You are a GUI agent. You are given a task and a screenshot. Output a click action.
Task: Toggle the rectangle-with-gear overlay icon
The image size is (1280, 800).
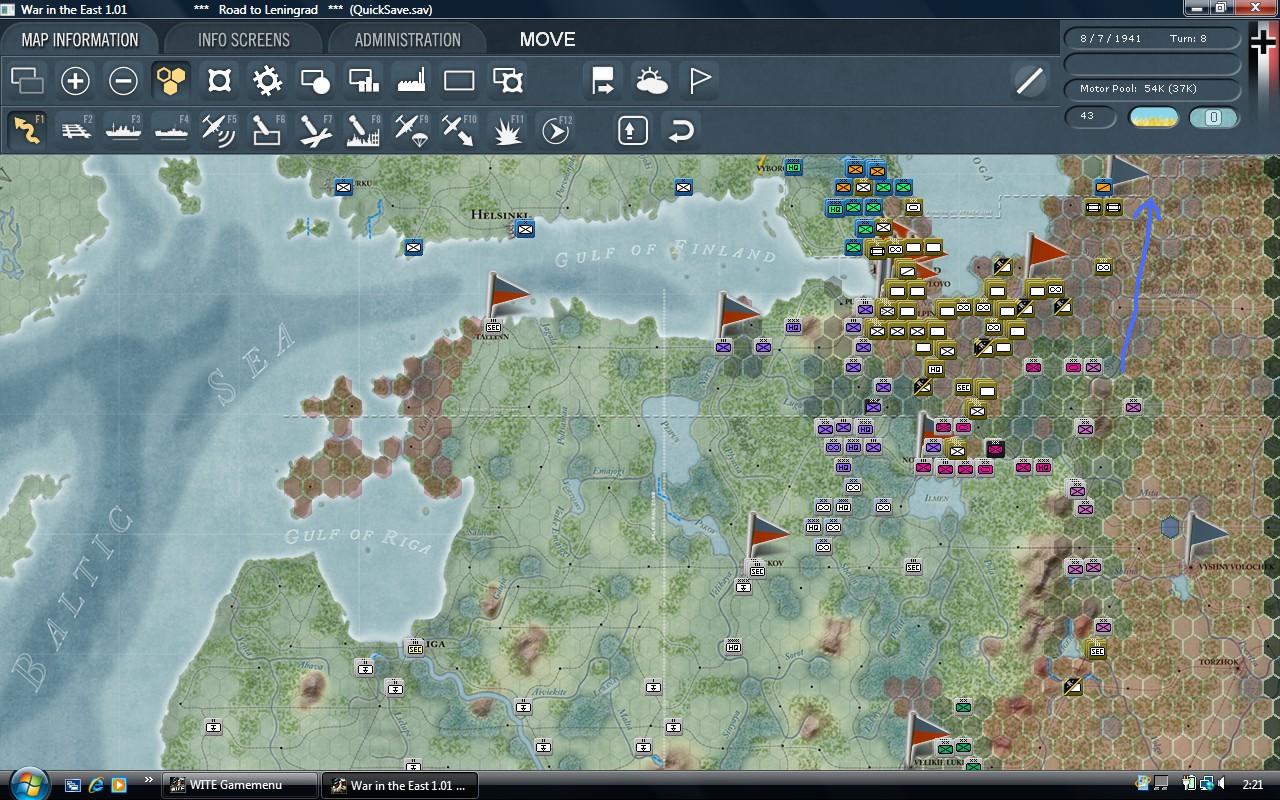tap(507, 80)
